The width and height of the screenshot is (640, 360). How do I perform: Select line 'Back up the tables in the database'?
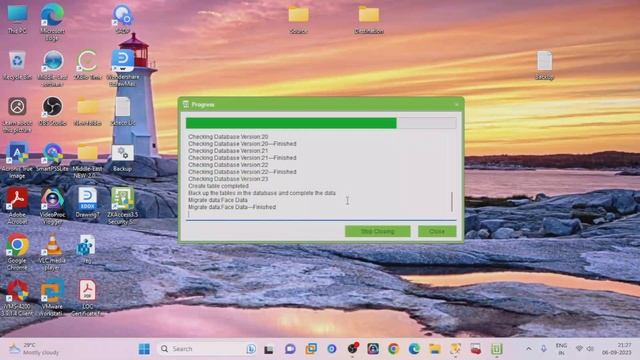[262, 193]
